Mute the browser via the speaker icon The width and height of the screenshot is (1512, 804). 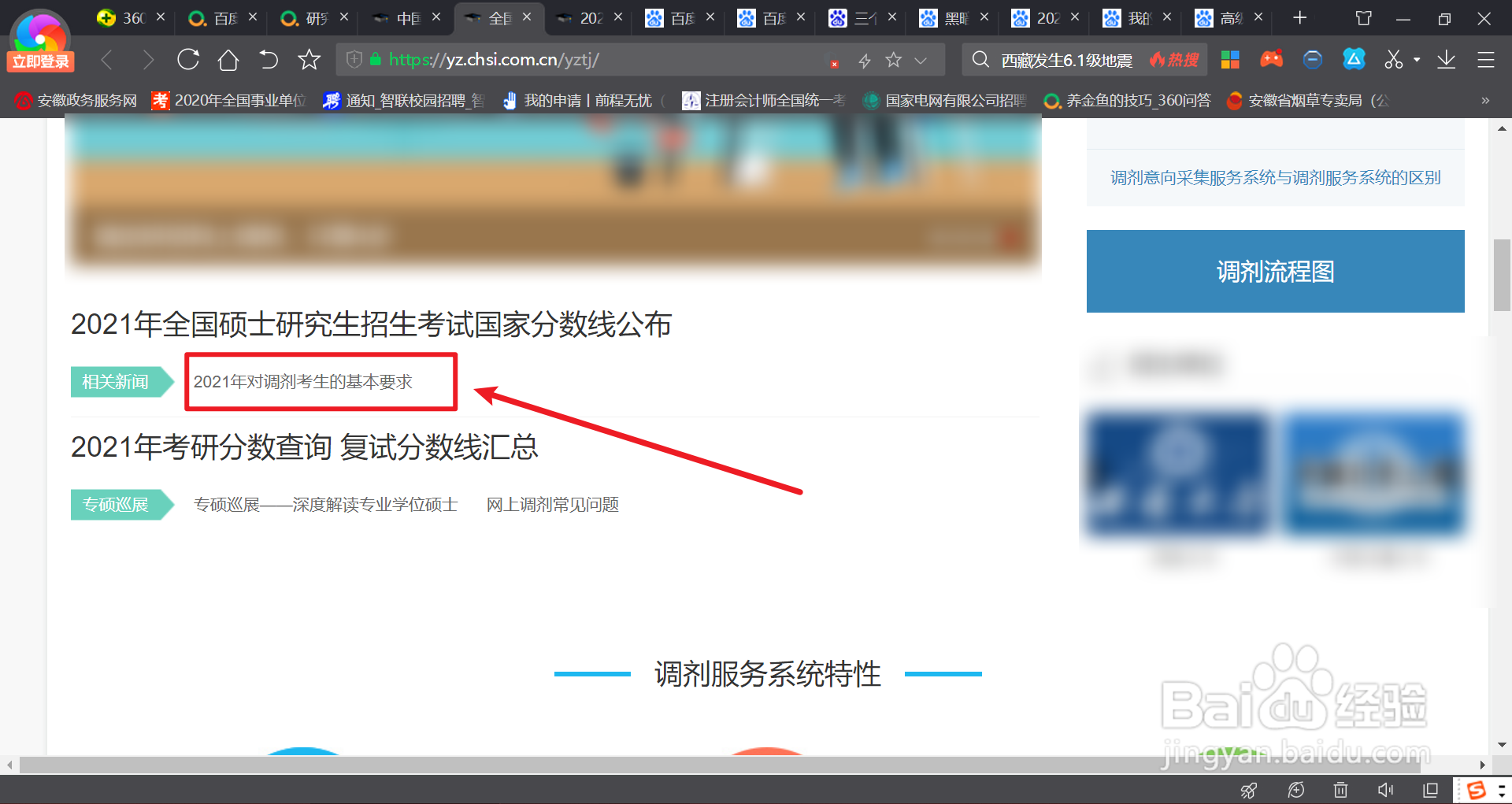pyautogui.click(x=1384, y=790)
